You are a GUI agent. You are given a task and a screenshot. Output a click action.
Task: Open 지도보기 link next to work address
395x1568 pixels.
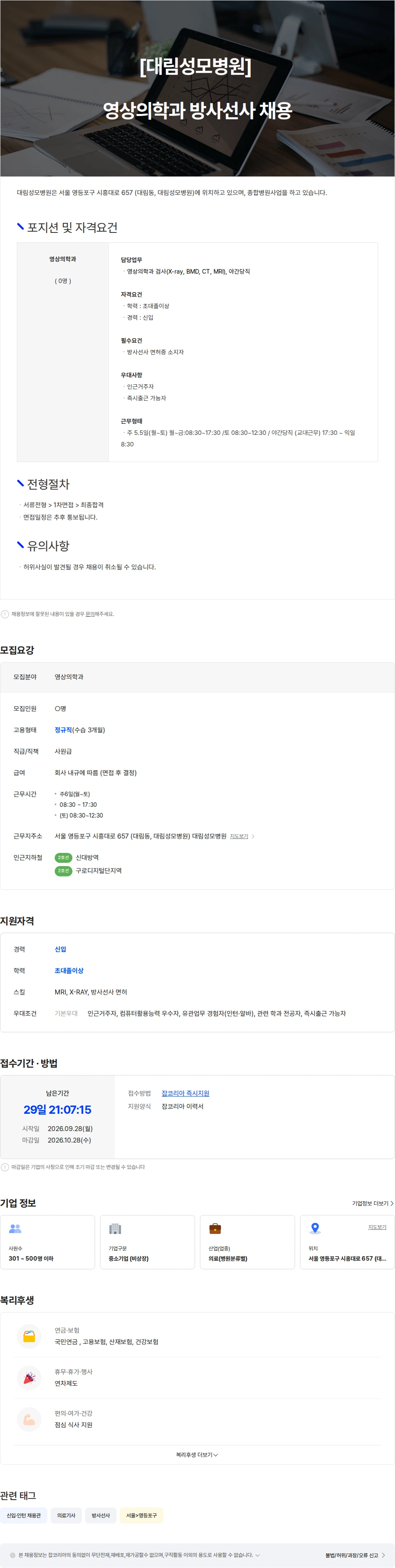coord(242,836)
